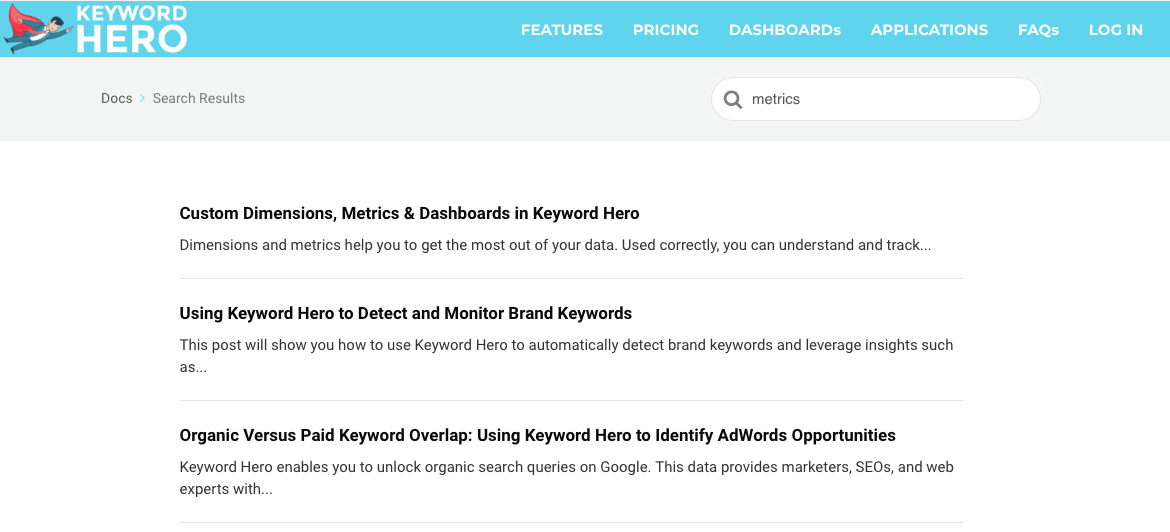The image size is (1170, 532).
Task: Open DASHBOARDs from the top navigation
Action: pyautogui.click(x=785, y=30)
